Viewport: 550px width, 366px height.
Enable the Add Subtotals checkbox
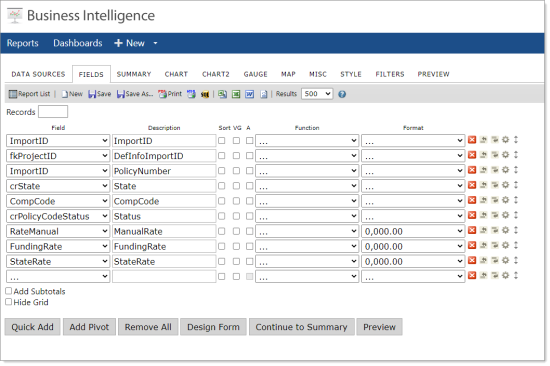(9, 291)
